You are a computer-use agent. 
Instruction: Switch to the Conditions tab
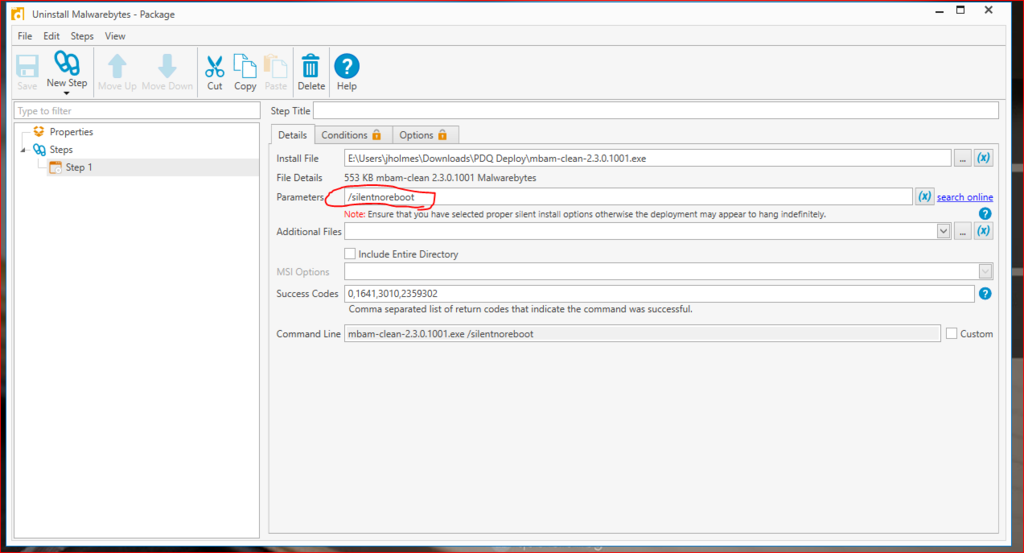pos(353,134)
